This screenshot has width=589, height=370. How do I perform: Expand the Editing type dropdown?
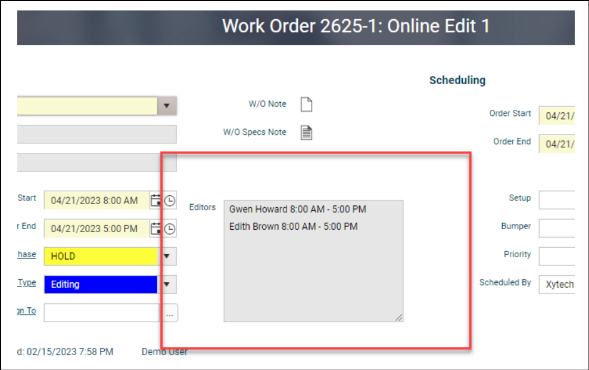point(167,284)
